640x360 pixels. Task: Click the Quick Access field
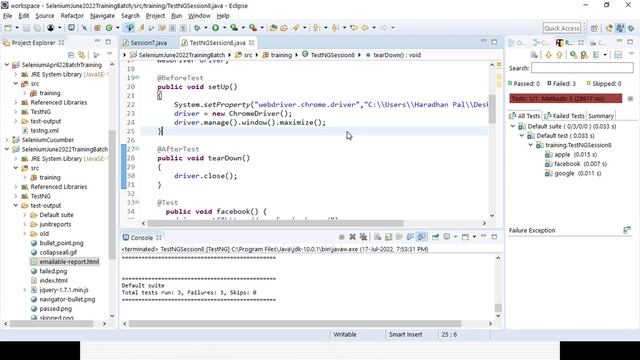coord(562,28)
